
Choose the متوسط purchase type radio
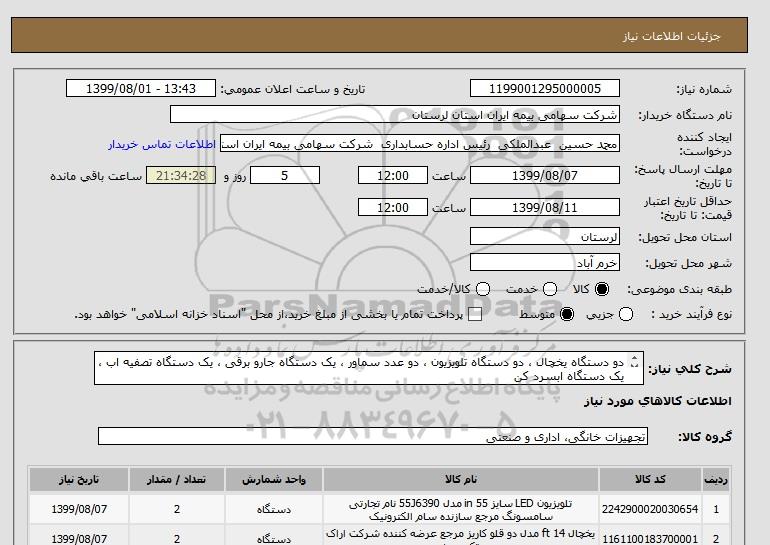coord(567,314)
